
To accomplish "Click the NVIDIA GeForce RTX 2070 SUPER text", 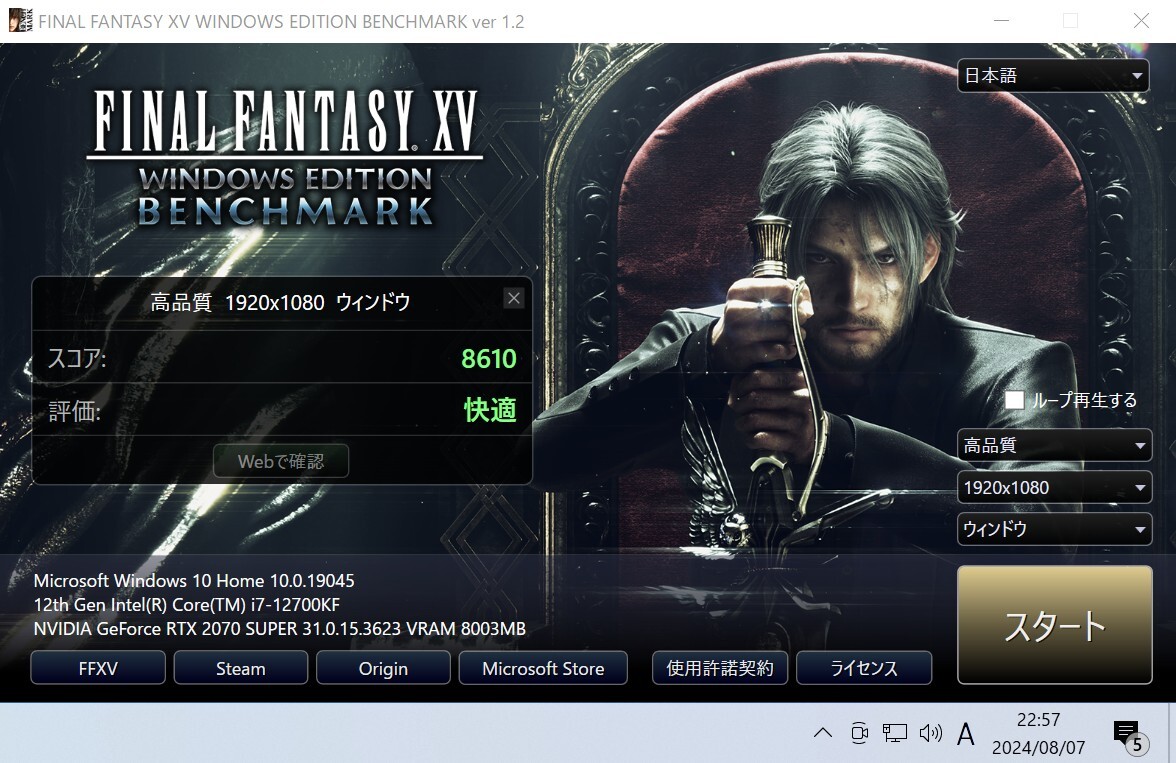I will point(280,629).
